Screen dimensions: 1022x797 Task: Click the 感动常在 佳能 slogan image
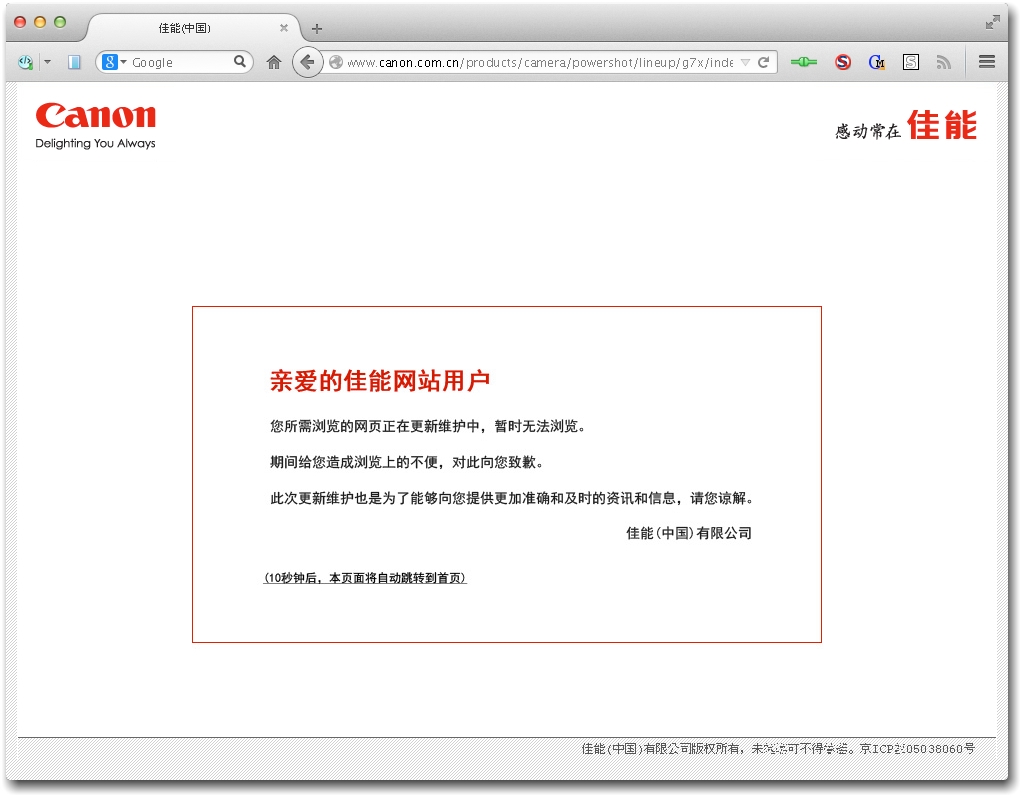tap(906, 125)
